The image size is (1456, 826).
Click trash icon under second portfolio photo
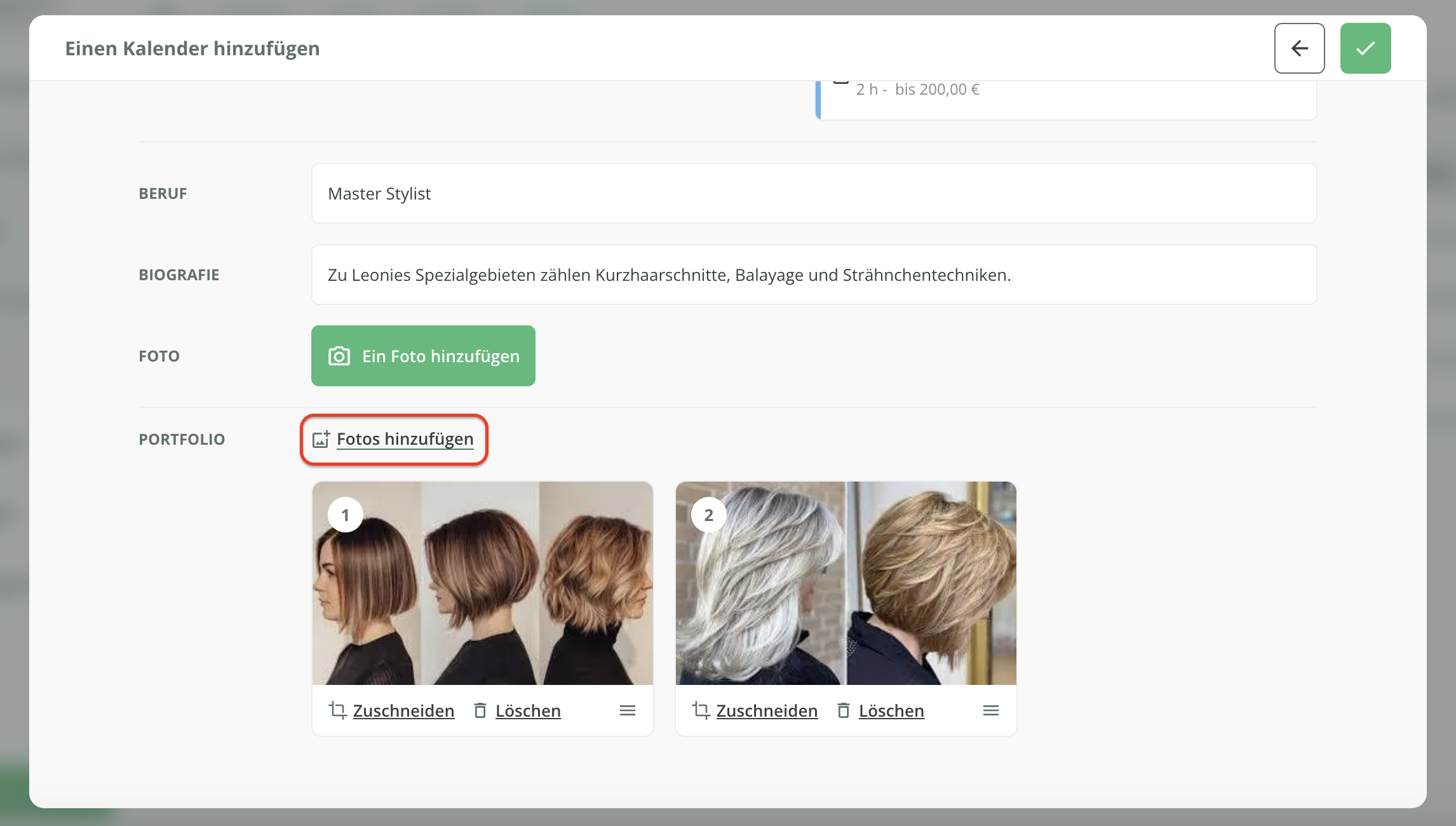pos(844,710)
